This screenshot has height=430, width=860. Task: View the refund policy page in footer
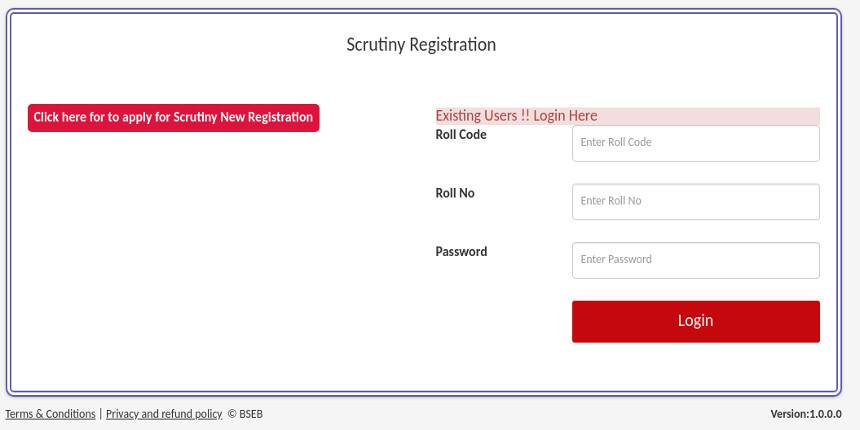pos(164,414)
